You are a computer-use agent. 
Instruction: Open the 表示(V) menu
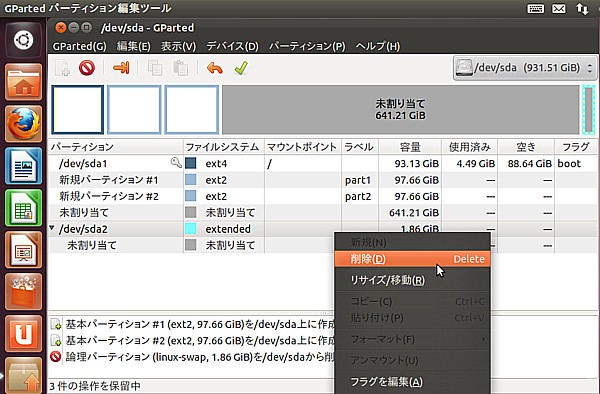tap(178, 46)
